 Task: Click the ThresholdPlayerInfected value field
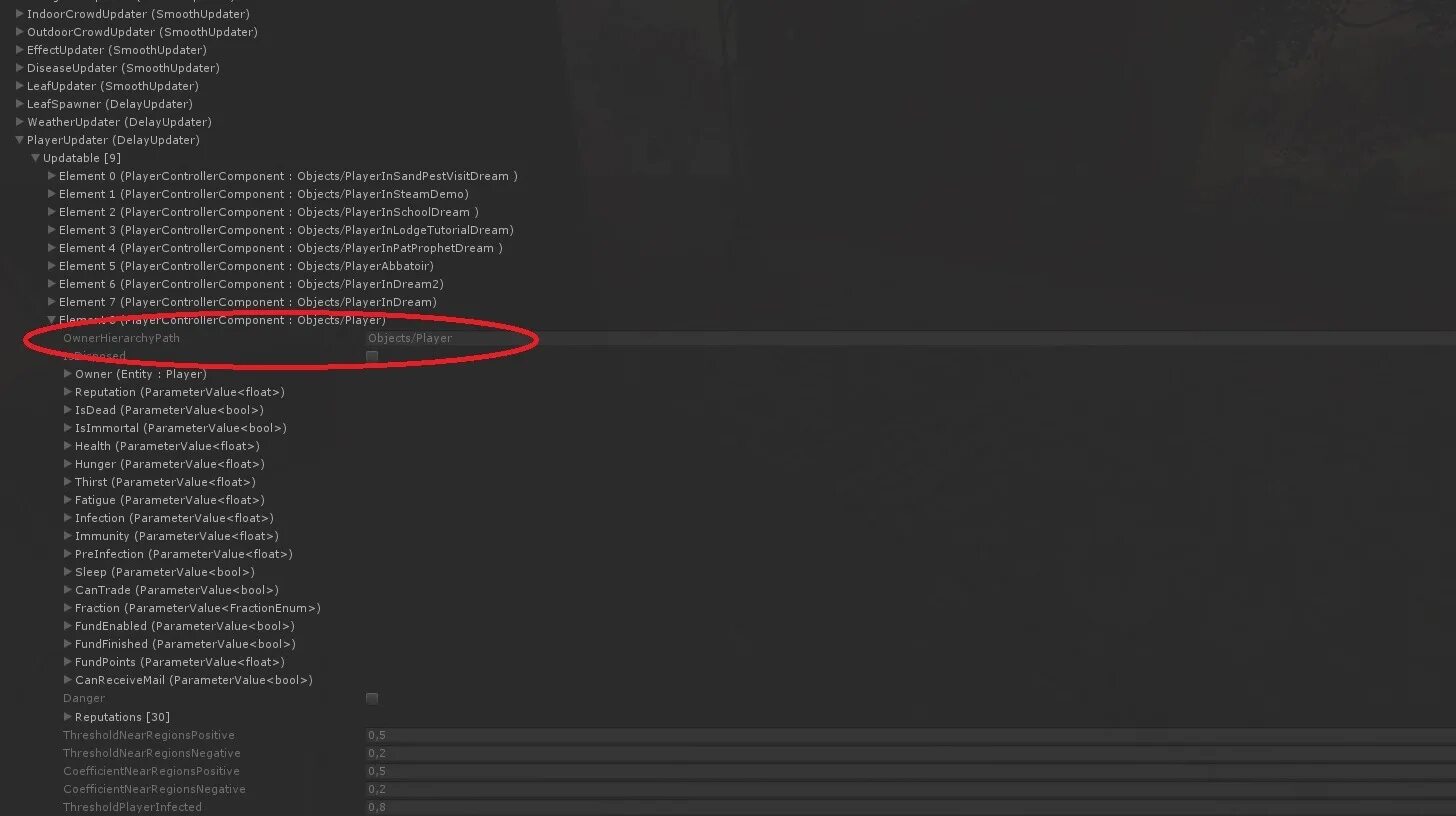tap(910, 807)
